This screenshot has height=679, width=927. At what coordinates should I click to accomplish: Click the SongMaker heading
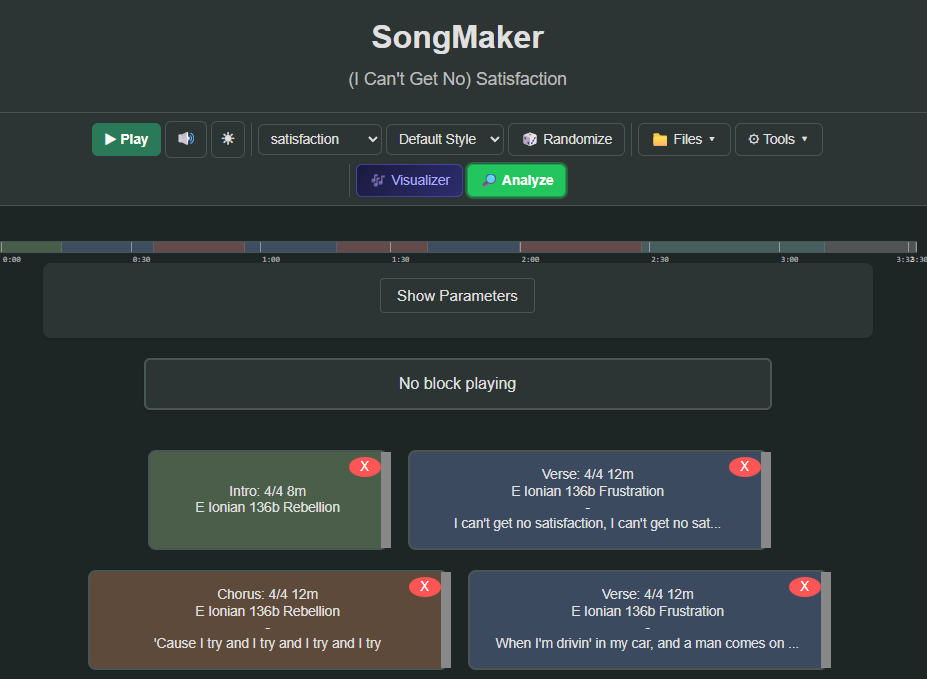[458, 37]
